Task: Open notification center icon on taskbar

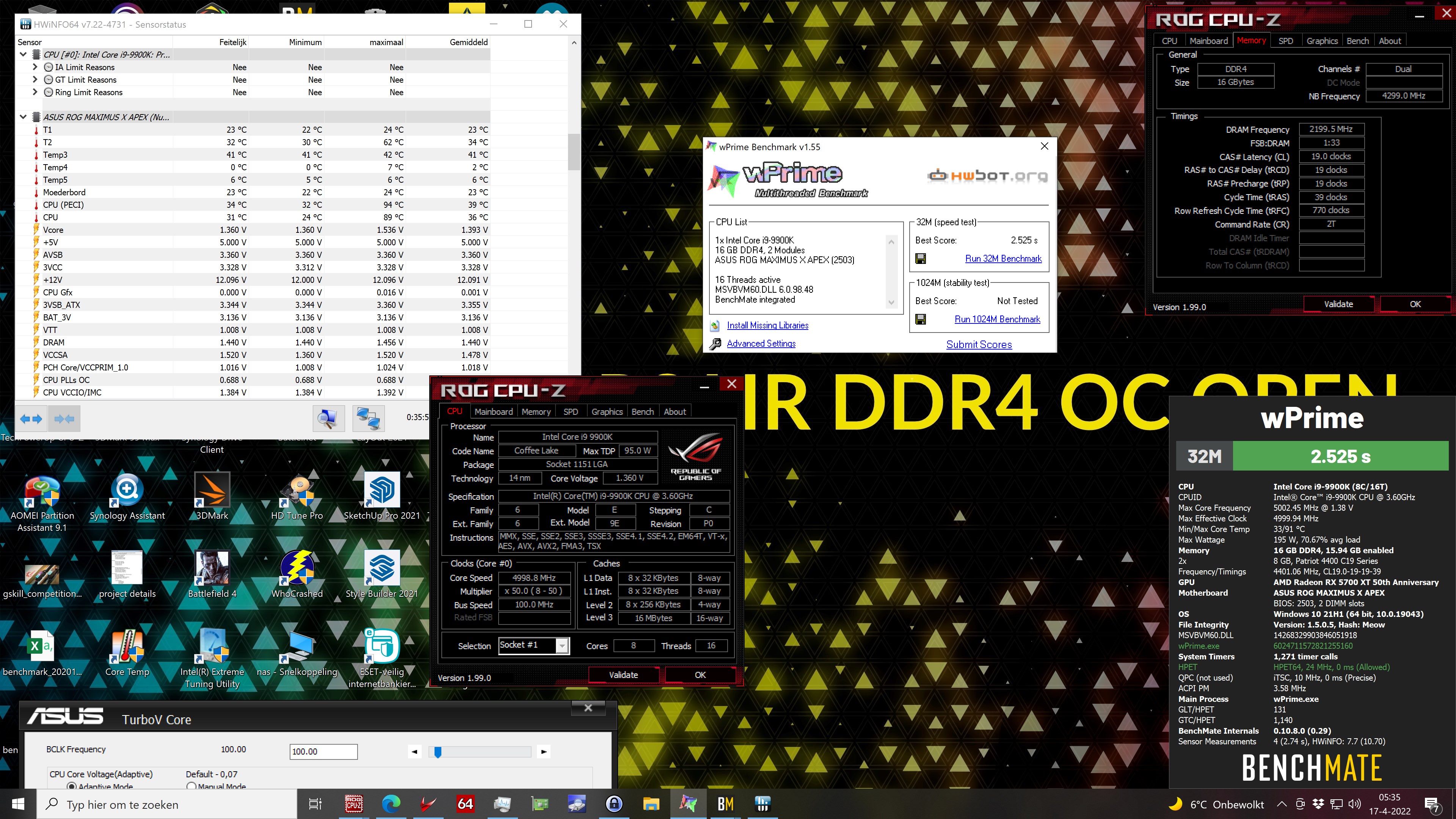Action: (x=1432, y=804)
